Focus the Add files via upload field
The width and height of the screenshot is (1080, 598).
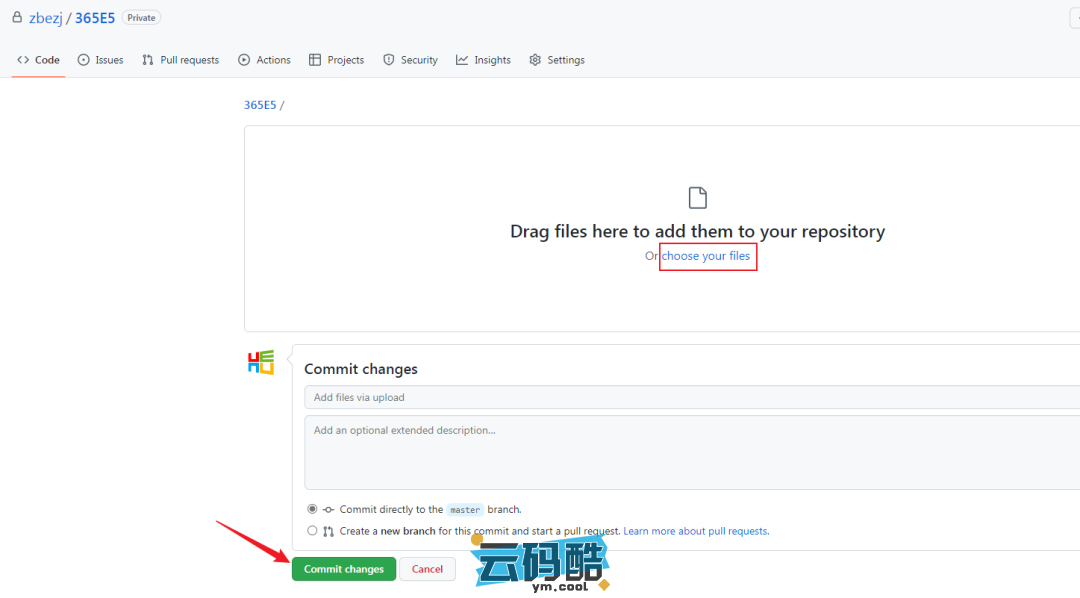click(690, 397)
